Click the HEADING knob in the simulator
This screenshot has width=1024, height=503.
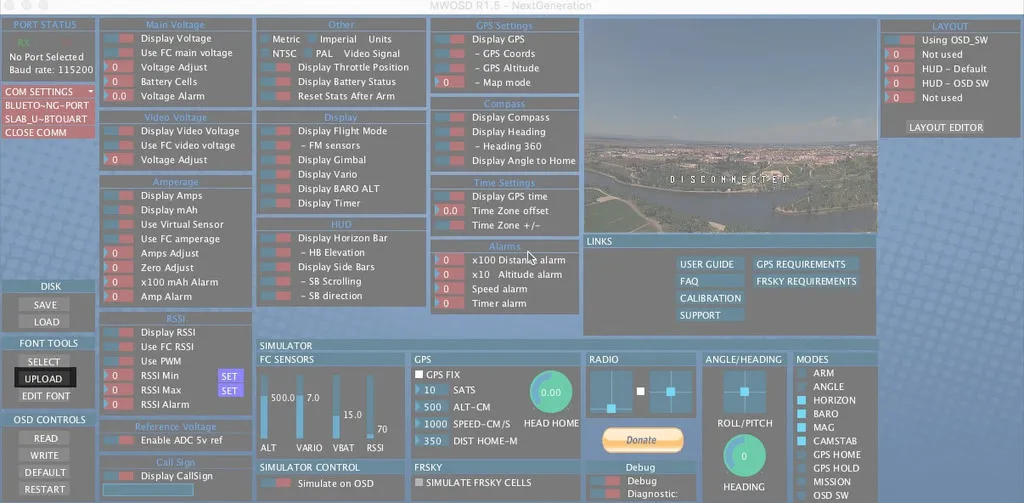point(744,457)
